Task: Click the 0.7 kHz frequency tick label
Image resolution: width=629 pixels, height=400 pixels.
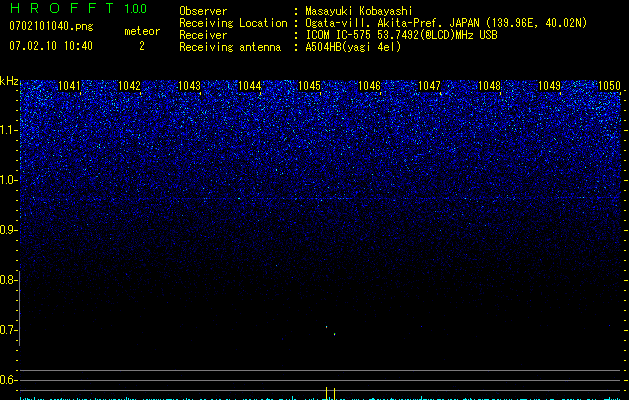Action: (7, 330)
